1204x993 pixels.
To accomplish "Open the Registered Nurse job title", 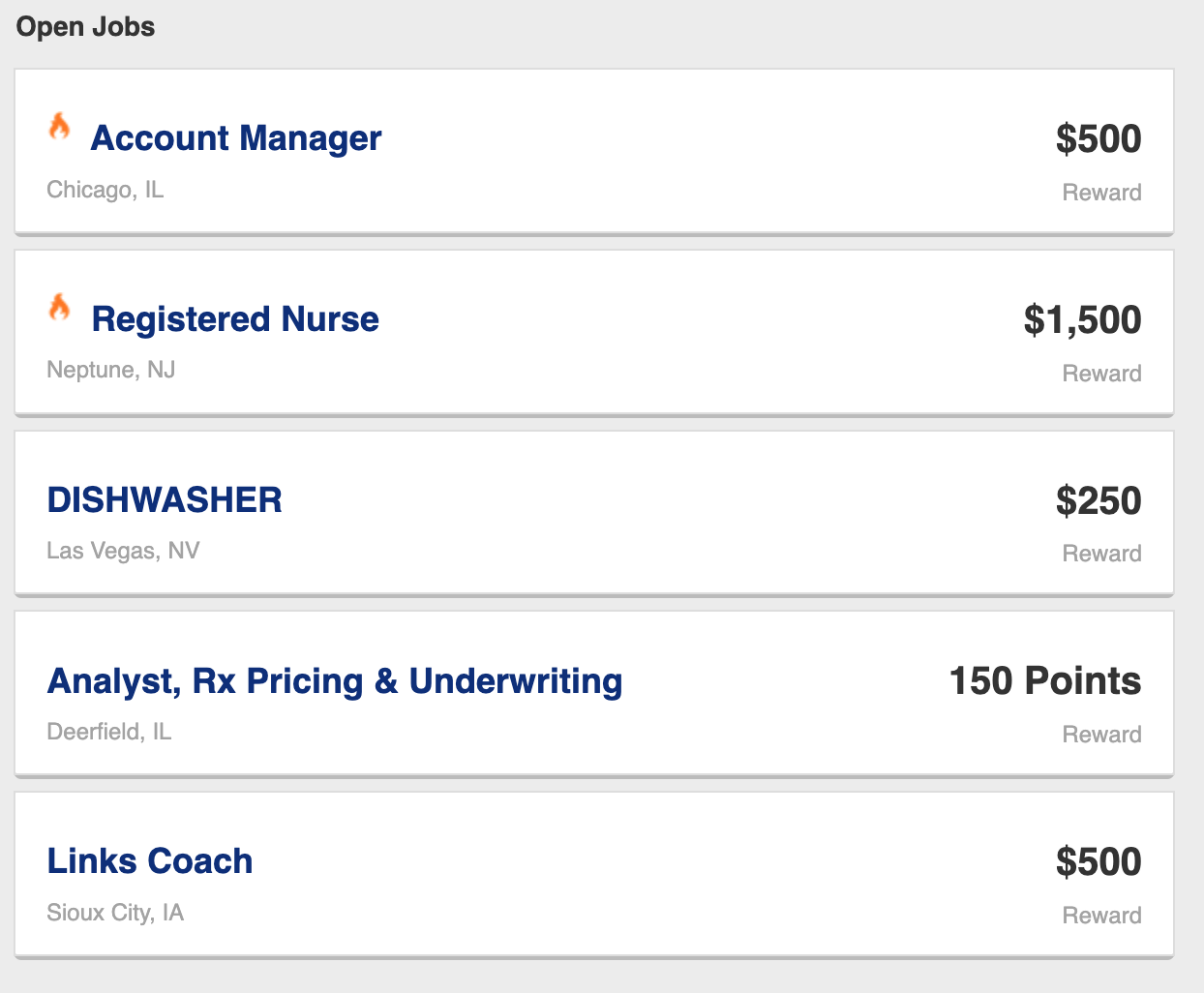I will click(235, 319).
